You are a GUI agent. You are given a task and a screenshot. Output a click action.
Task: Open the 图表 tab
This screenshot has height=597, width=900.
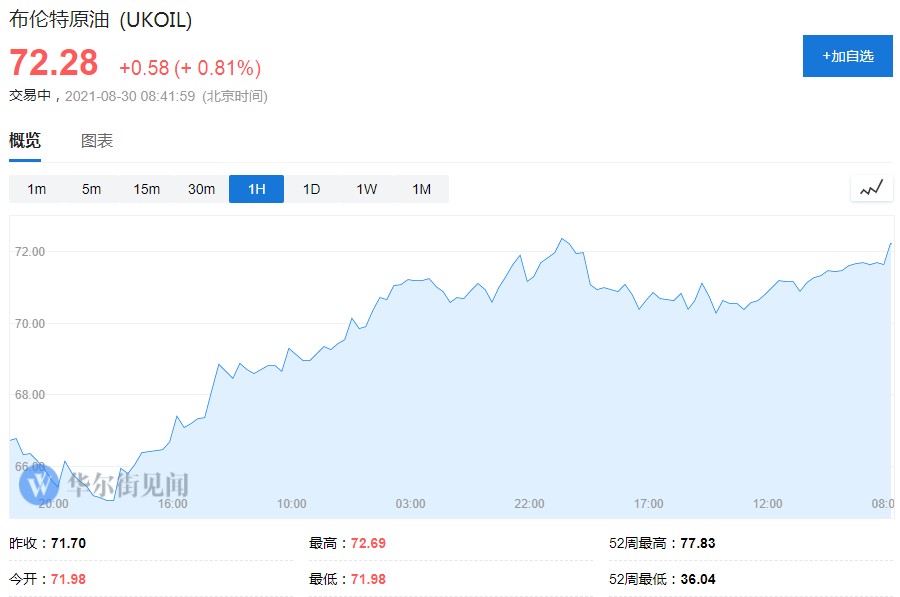tap(97, 141)
